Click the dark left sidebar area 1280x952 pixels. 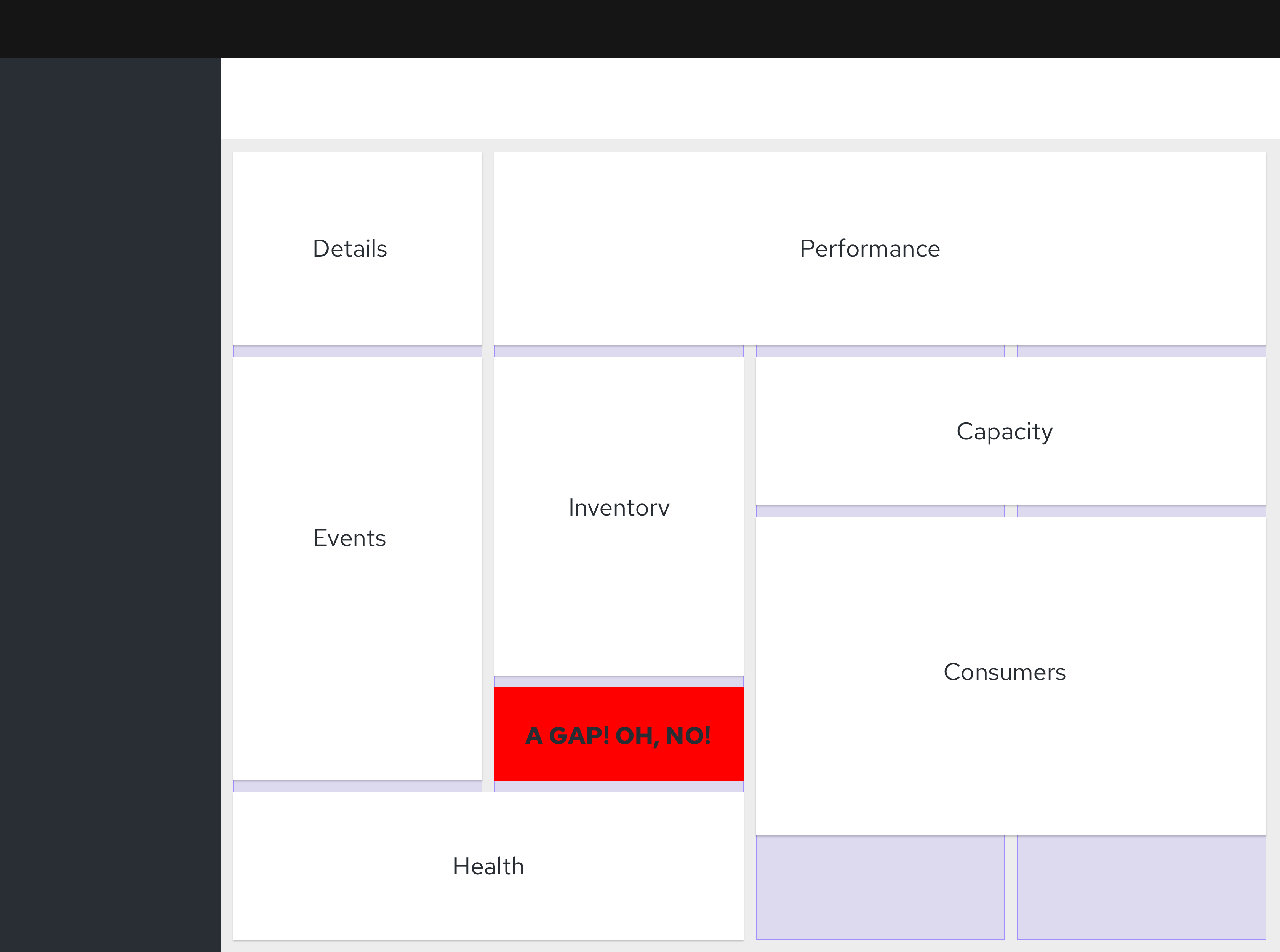[110, 461]
